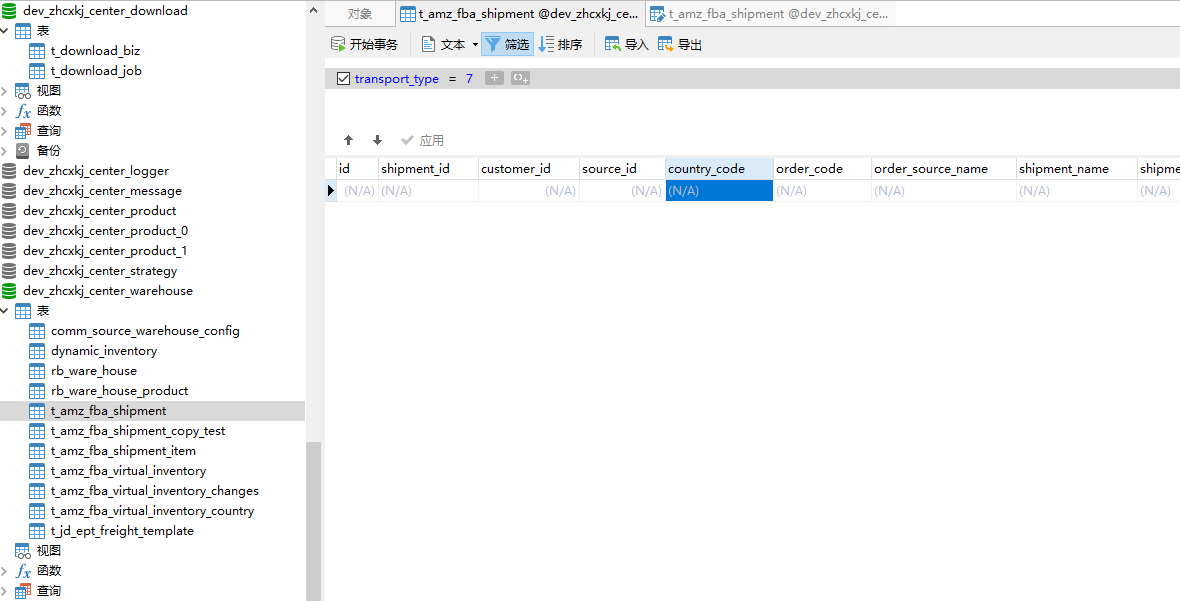Move filter condition down with the down arrow
This screenshot has height=601, width=1180.
pyautogui.click(x=378, y=140)
